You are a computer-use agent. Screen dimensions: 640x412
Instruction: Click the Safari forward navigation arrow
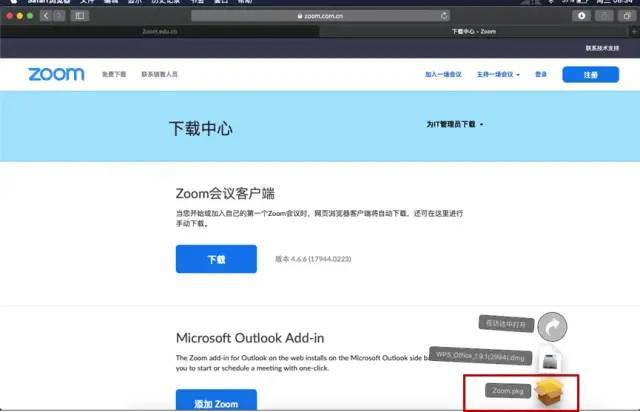(59, 17)
